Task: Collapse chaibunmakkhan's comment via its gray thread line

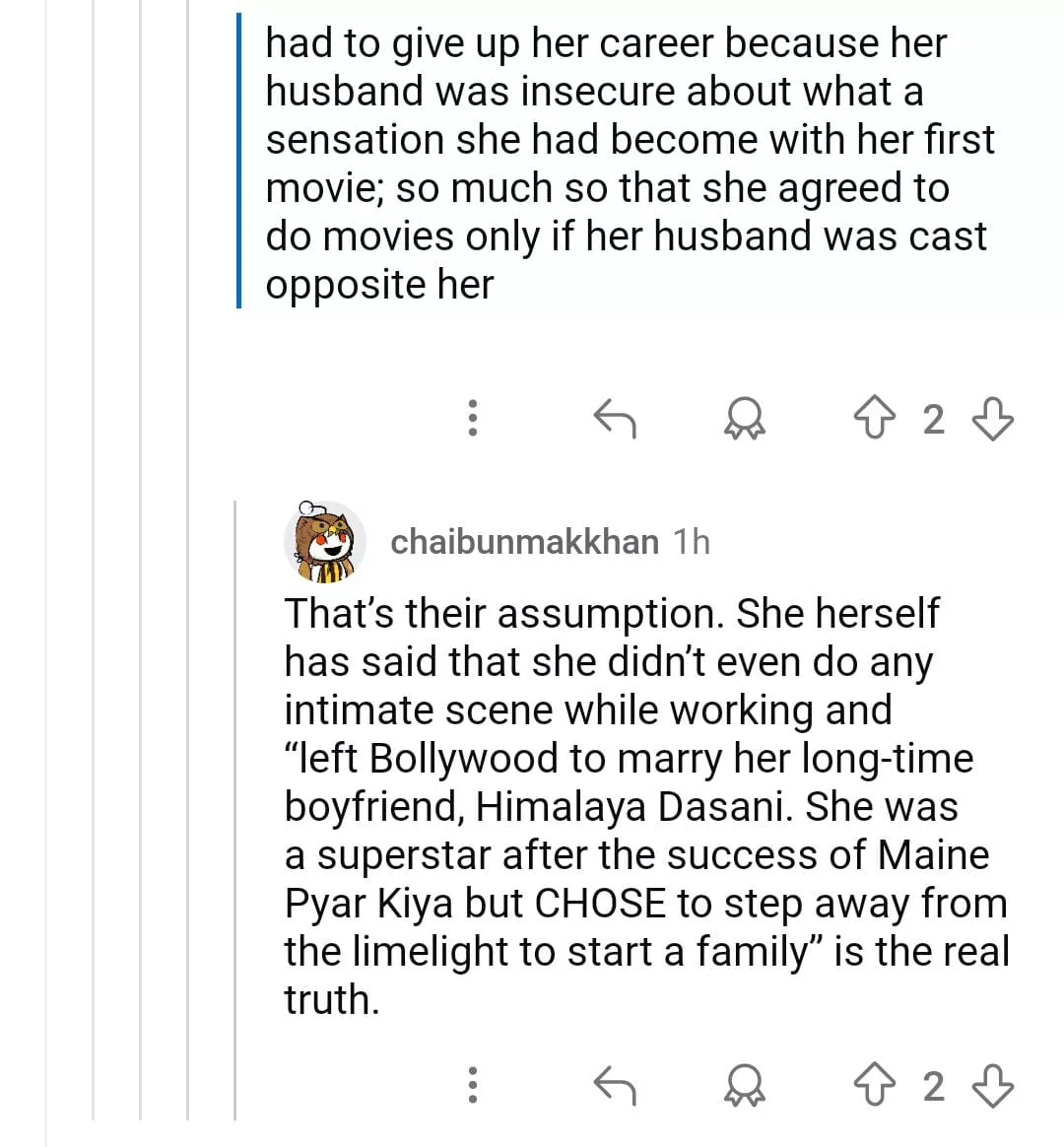Action: pos(234,808)
